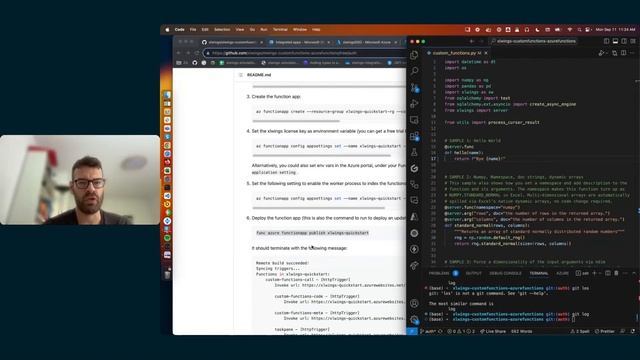Image resolution: width=640 pixels, height=360 pixels.
Task: Click the remote window indicator in status bar
Action: [412, 331]
